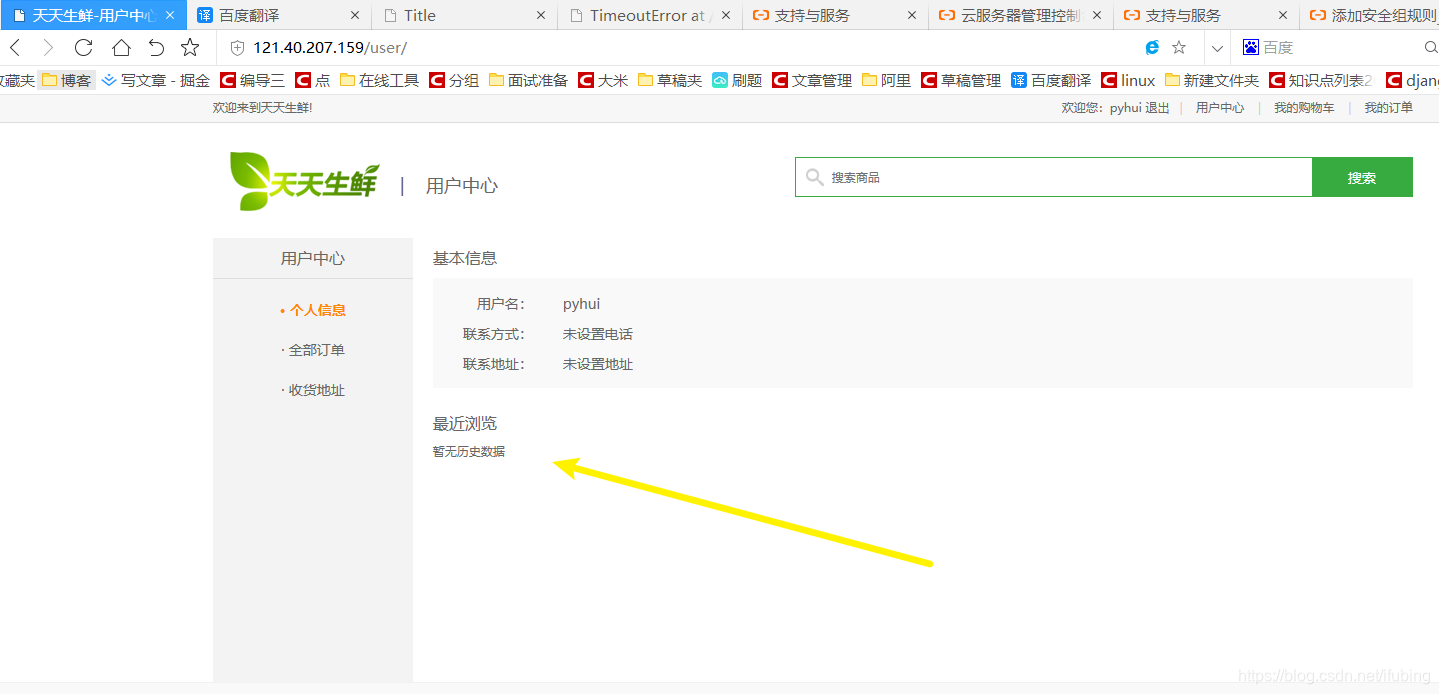The height and width of the screenshot is (694, 1439).
Task: Open the 百度翻译 bookmark
Action: [x=1050, y=80]
